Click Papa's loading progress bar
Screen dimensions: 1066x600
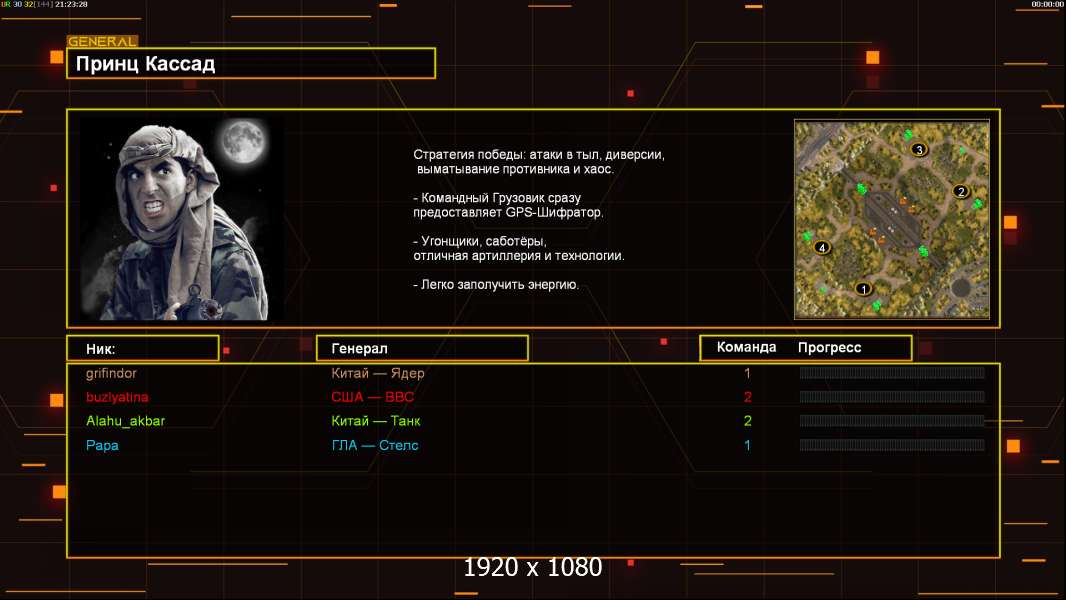point(892,445)
